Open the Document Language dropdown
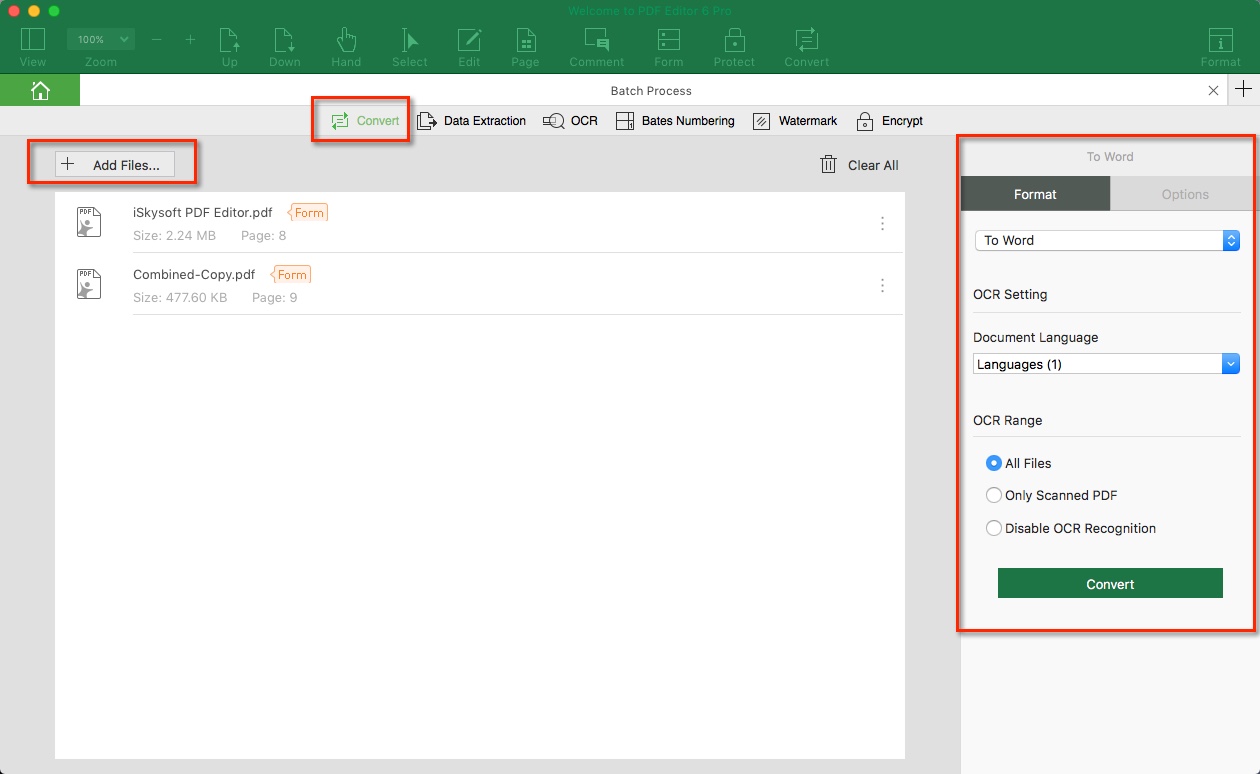Screen dimensions: 1260x774 tap(1106, 364)
